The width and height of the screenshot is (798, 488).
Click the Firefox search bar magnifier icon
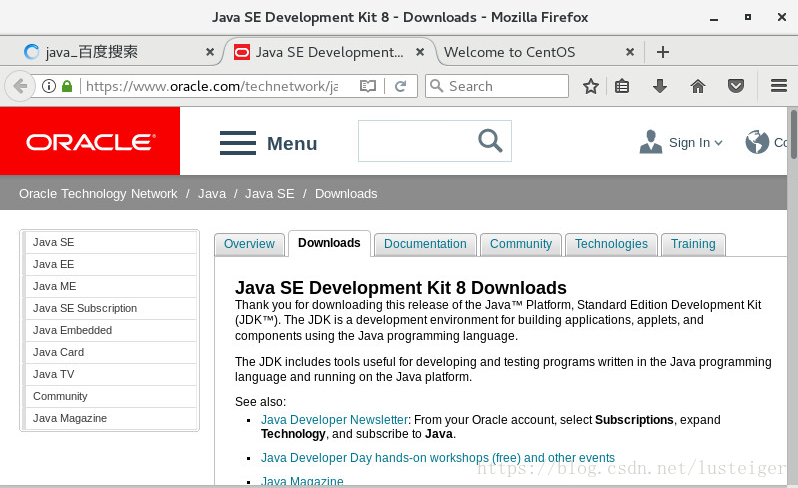click(x=437, y=86)
